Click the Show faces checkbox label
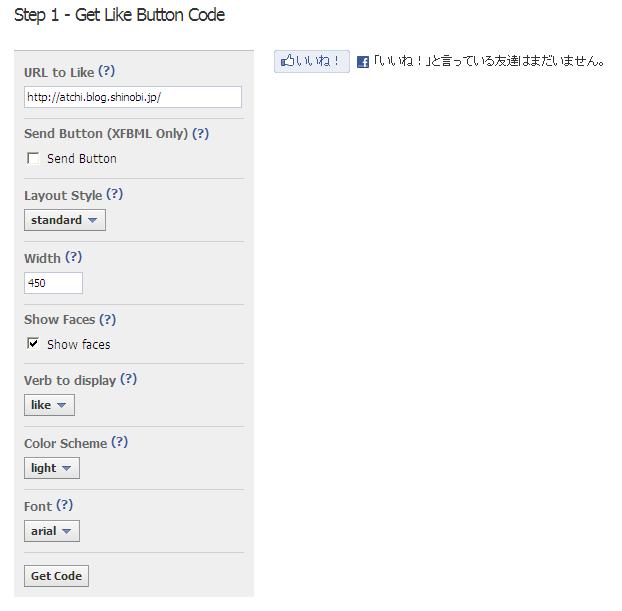The width and height of the screenshot is (622, 611). (79, 344)
